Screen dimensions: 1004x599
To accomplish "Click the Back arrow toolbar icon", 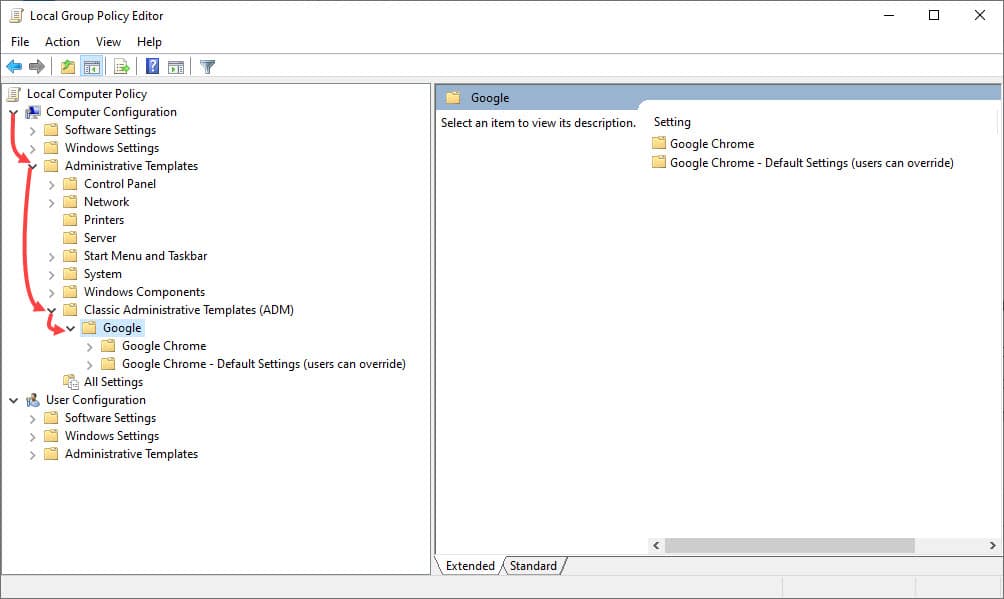I will click(x=14, y=66).
